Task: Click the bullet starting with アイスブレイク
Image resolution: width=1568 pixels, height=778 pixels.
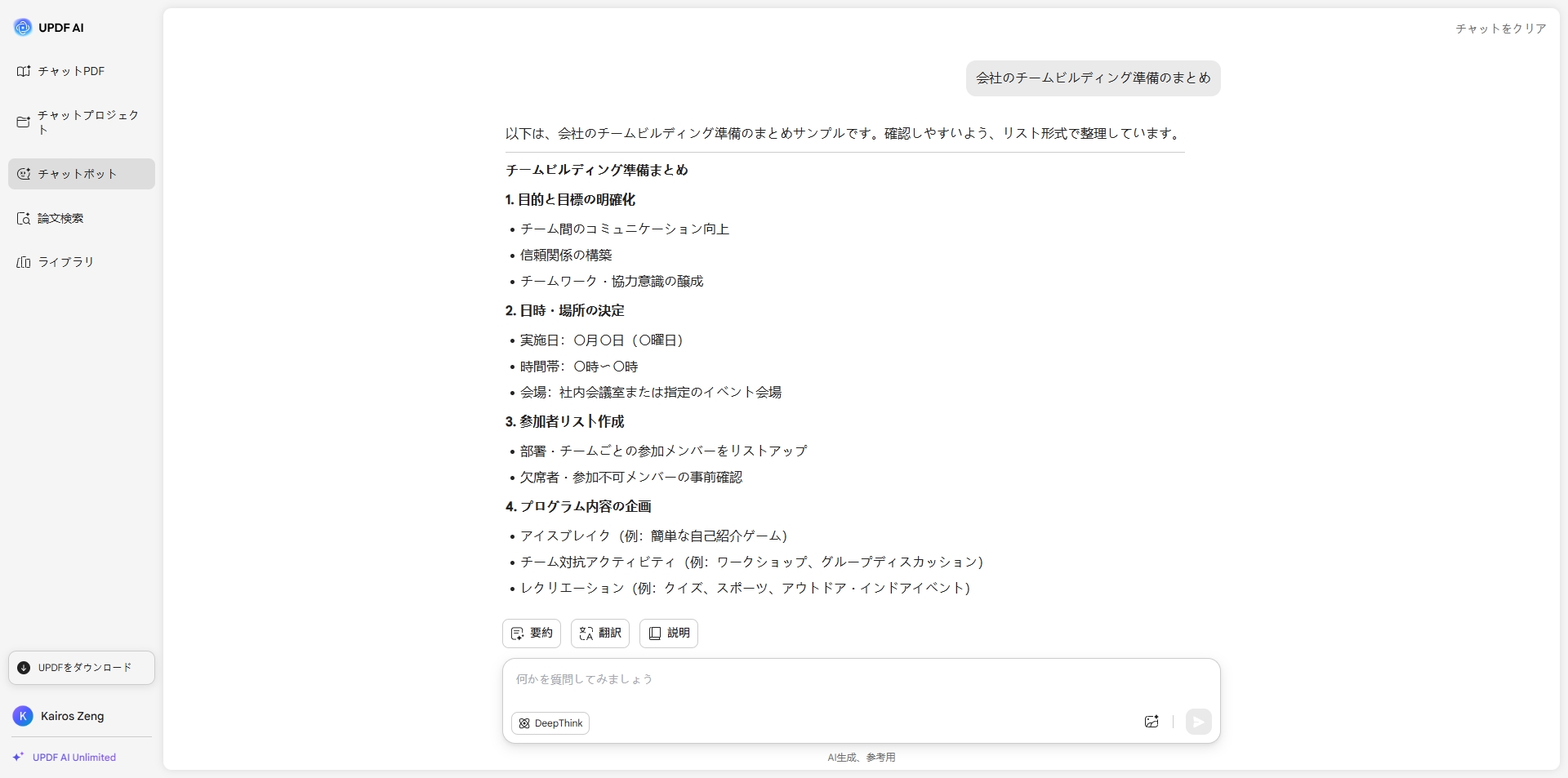Action: click(654, 536)
